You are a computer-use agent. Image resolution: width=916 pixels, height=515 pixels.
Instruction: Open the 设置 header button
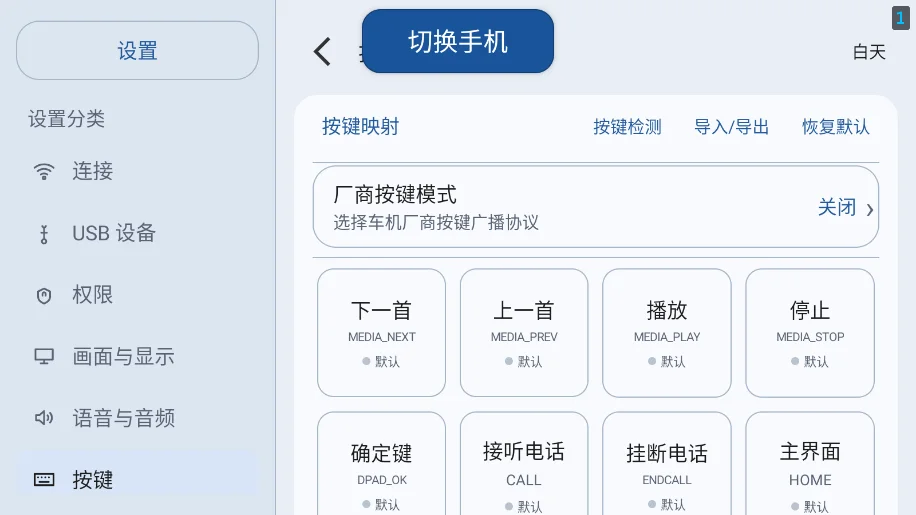[137, 50]
